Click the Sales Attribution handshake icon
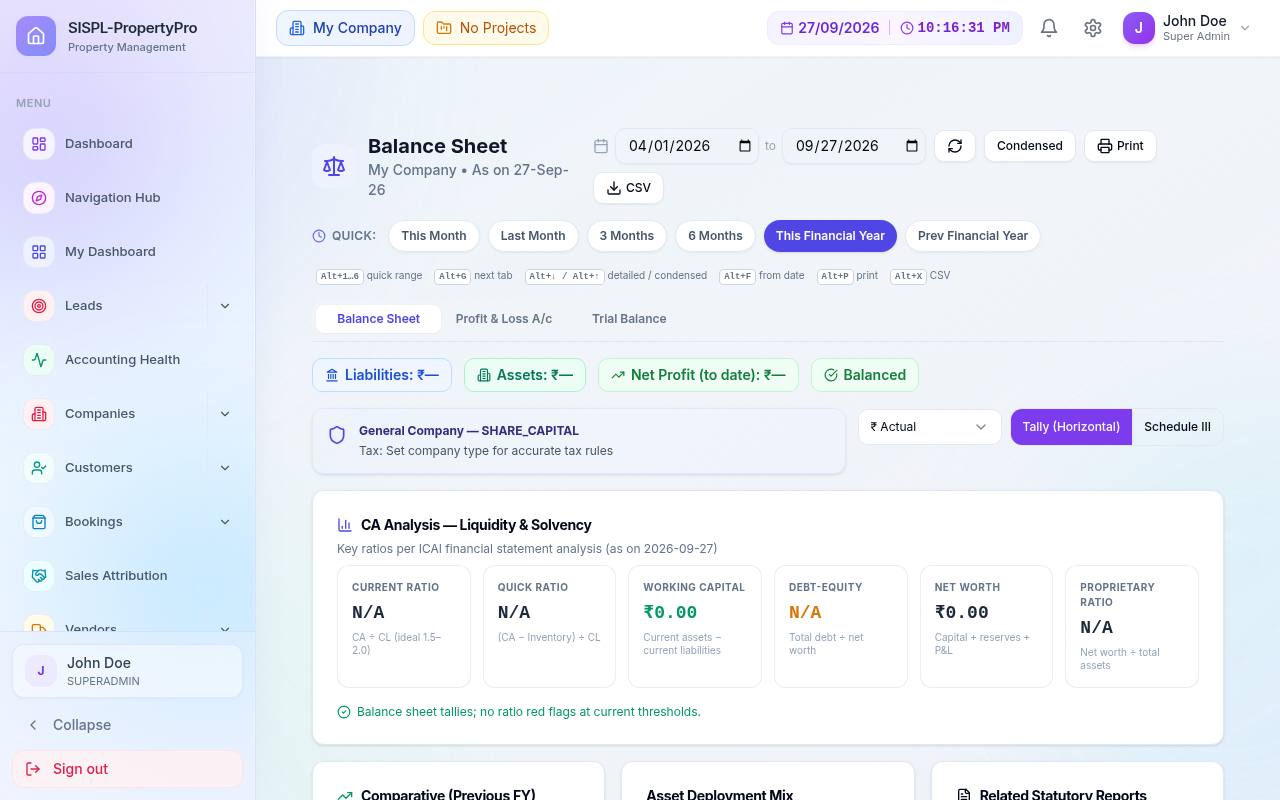1280x800 pixels. pos(39,576)
